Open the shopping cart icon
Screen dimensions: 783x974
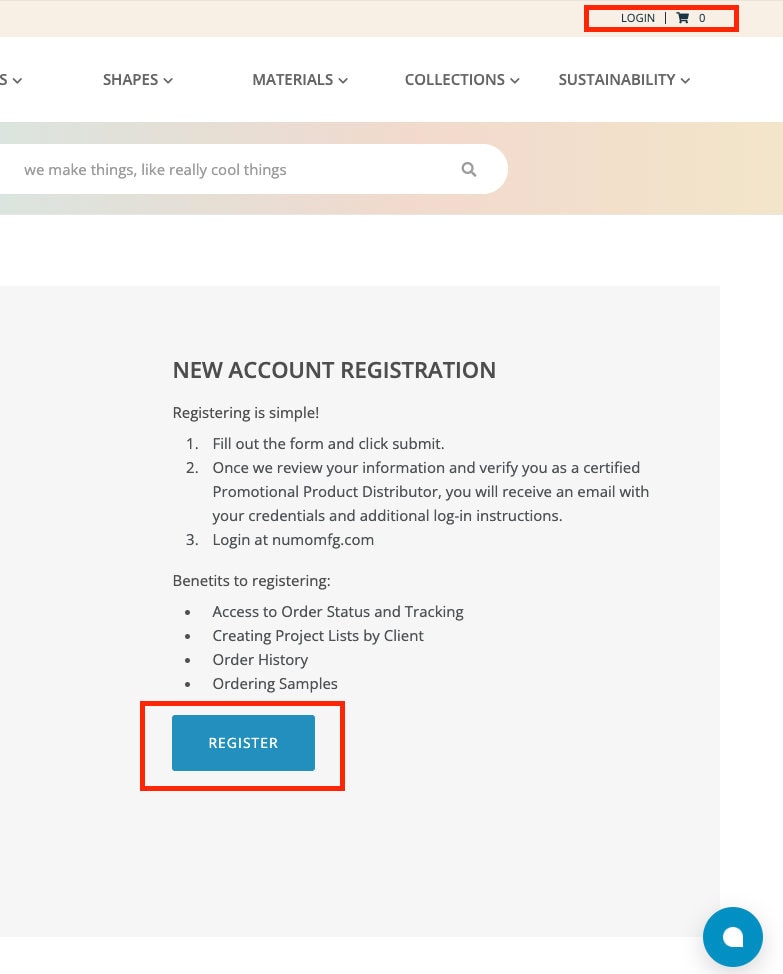click(682, 18)
